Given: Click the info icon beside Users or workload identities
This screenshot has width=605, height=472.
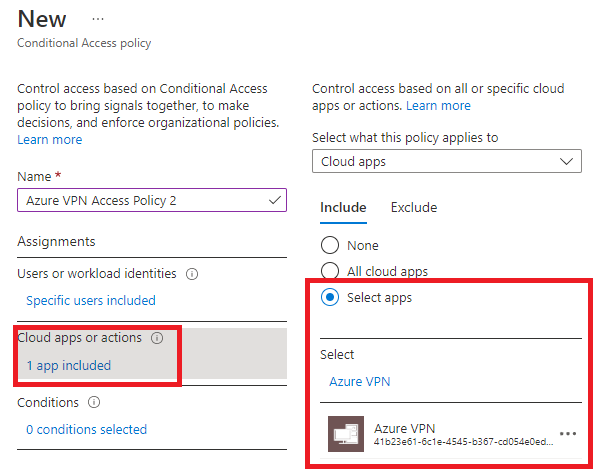Looking at the screenshot, I should click(x=192, y=274).
